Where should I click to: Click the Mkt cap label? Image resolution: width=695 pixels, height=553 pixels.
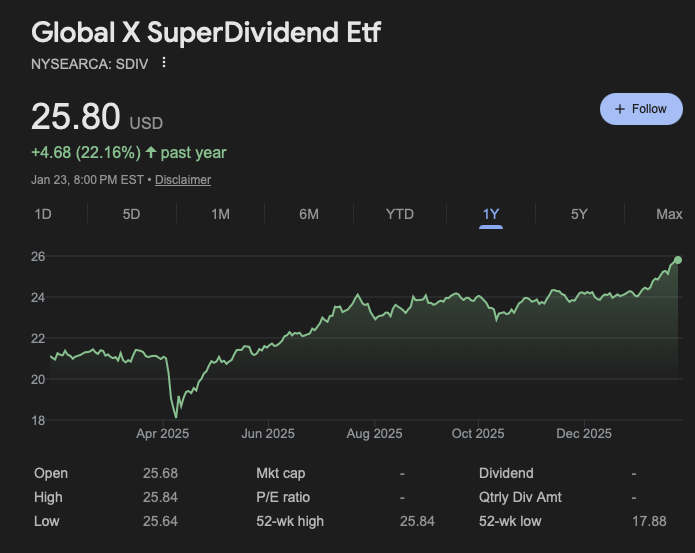point(281,473)
